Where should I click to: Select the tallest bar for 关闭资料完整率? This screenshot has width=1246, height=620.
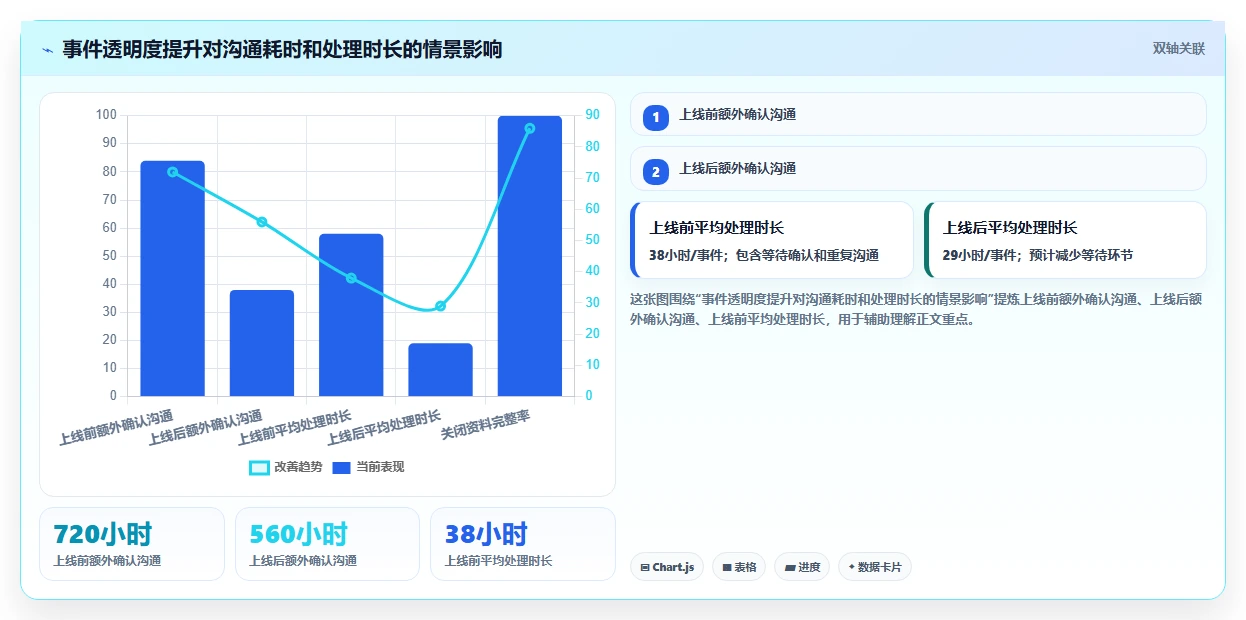tap(530, 256)
